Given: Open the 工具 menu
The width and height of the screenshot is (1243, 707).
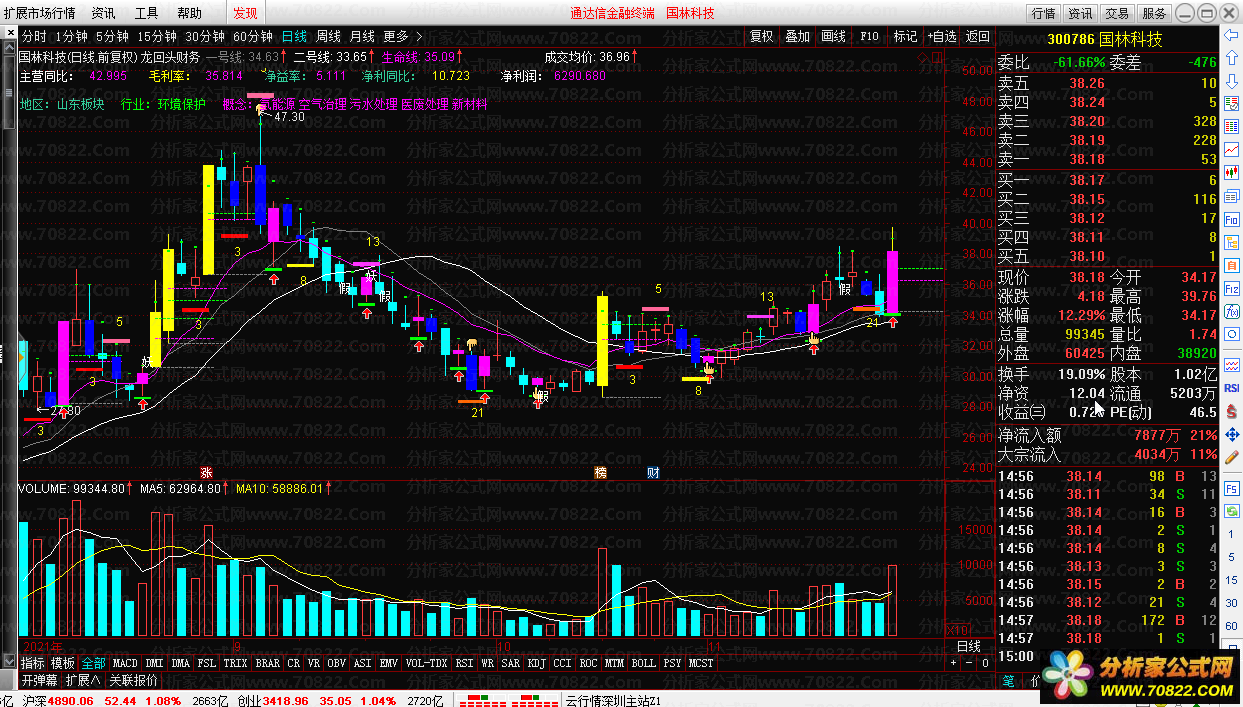Looking at the screenshot, I should [x=146, y=13].
